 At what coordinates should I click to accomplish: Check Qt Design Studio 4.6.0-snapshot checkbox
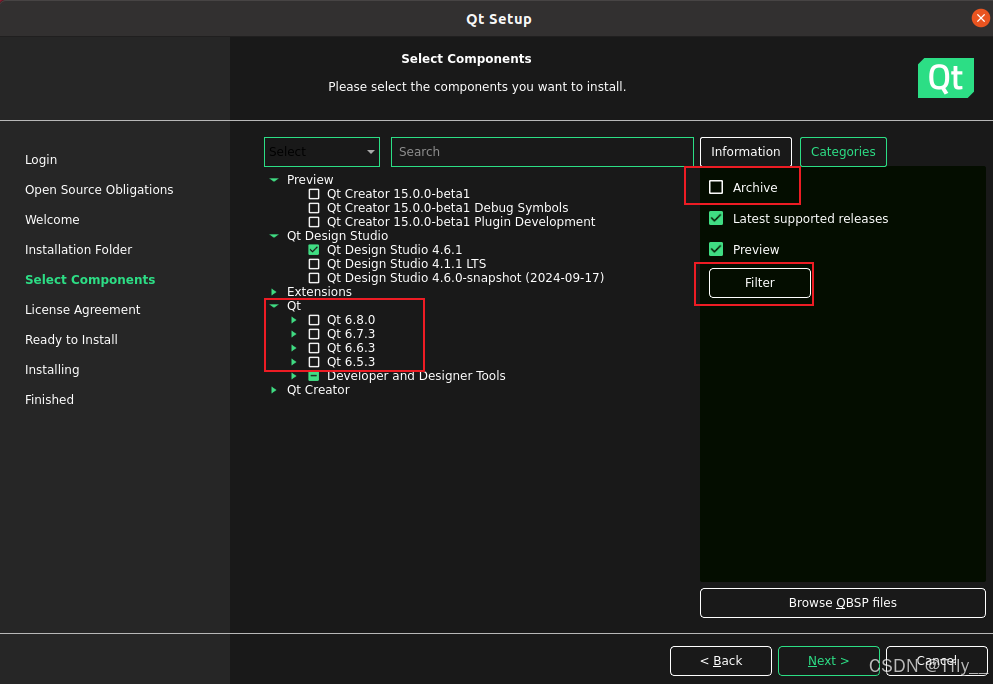pos(313,277)
